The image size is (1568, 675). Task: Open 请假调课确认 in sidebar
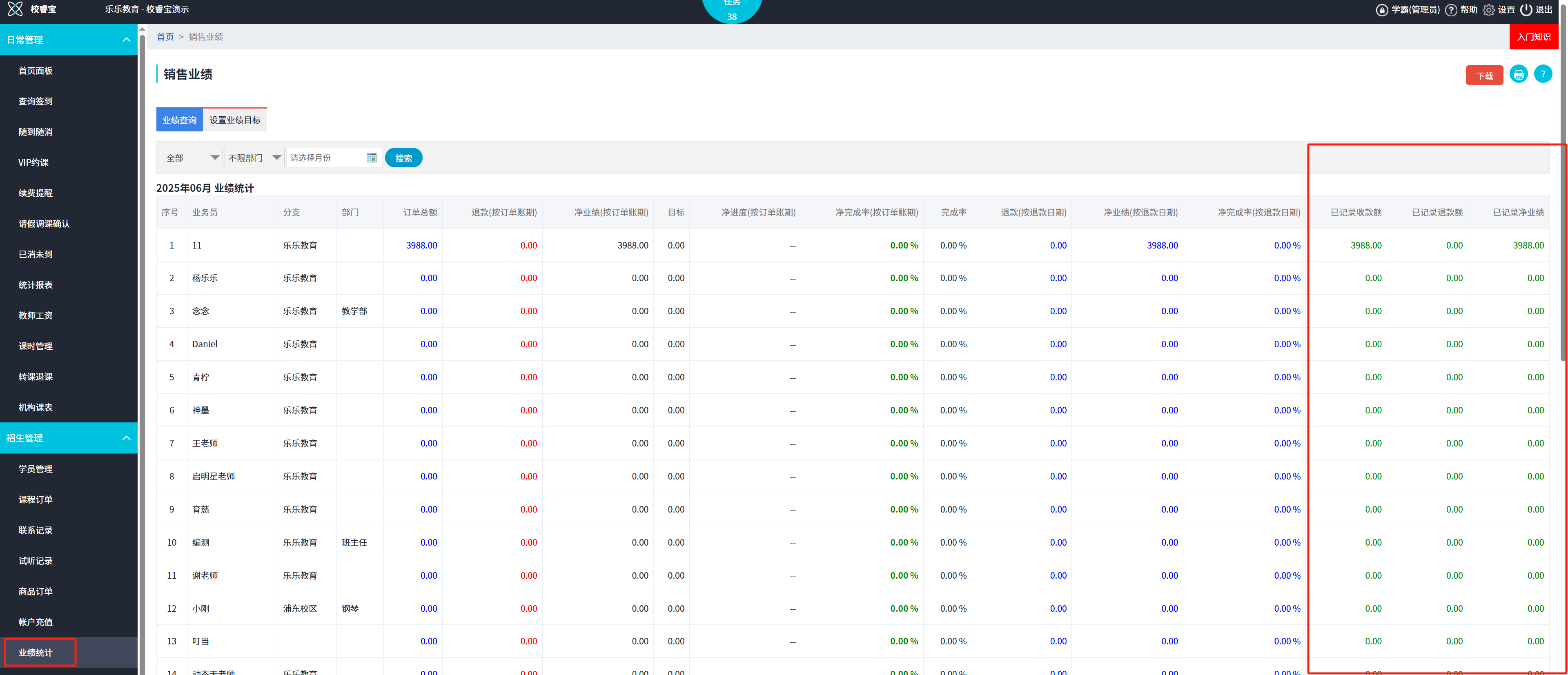point(44,224)
